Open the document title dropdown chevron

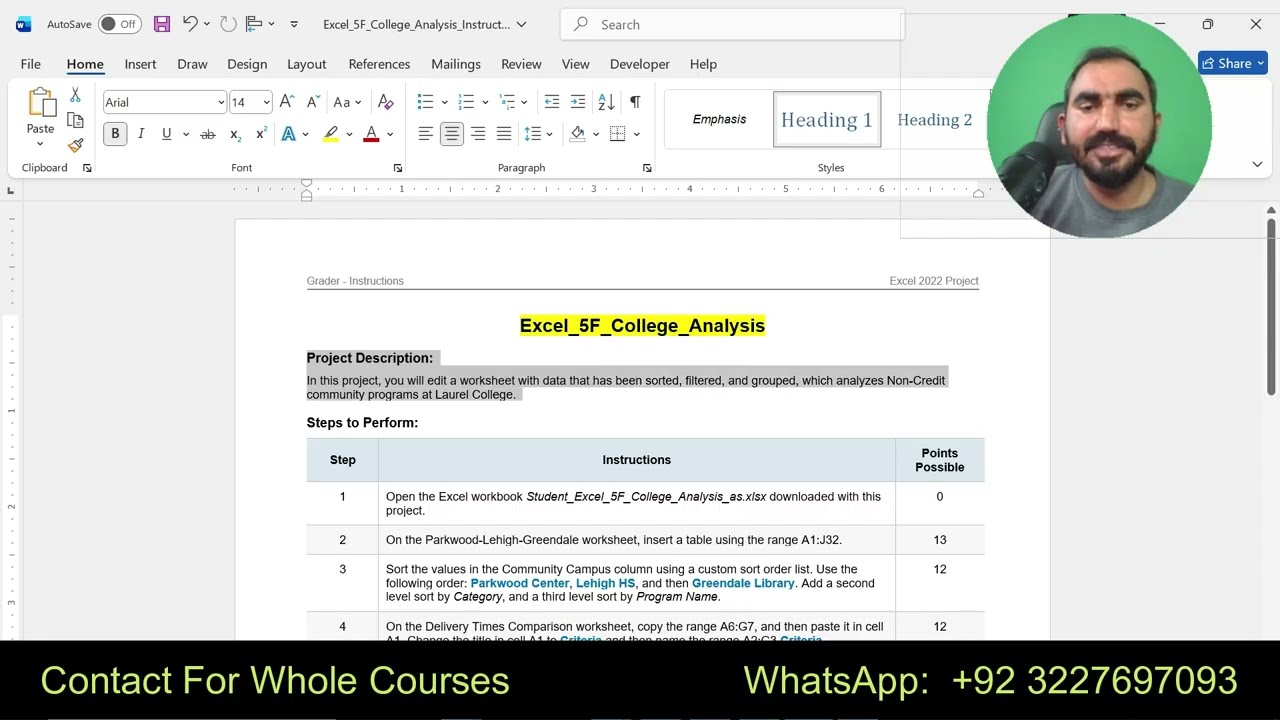coord(521,24)
